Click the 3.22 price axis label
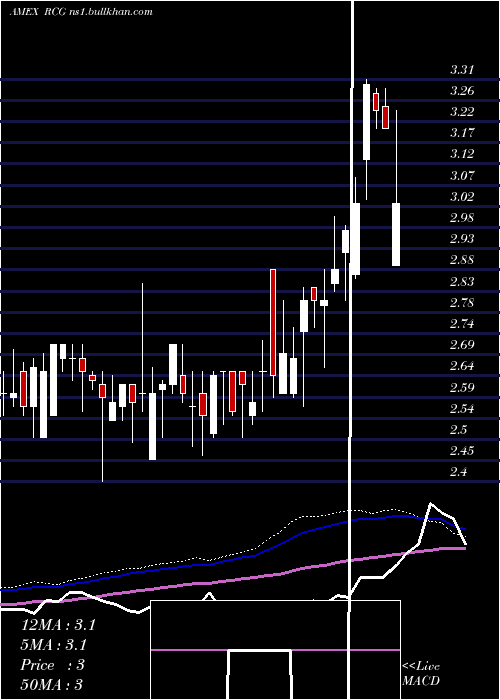The height and width of the screenshot is (700, 500). point(462,112)
